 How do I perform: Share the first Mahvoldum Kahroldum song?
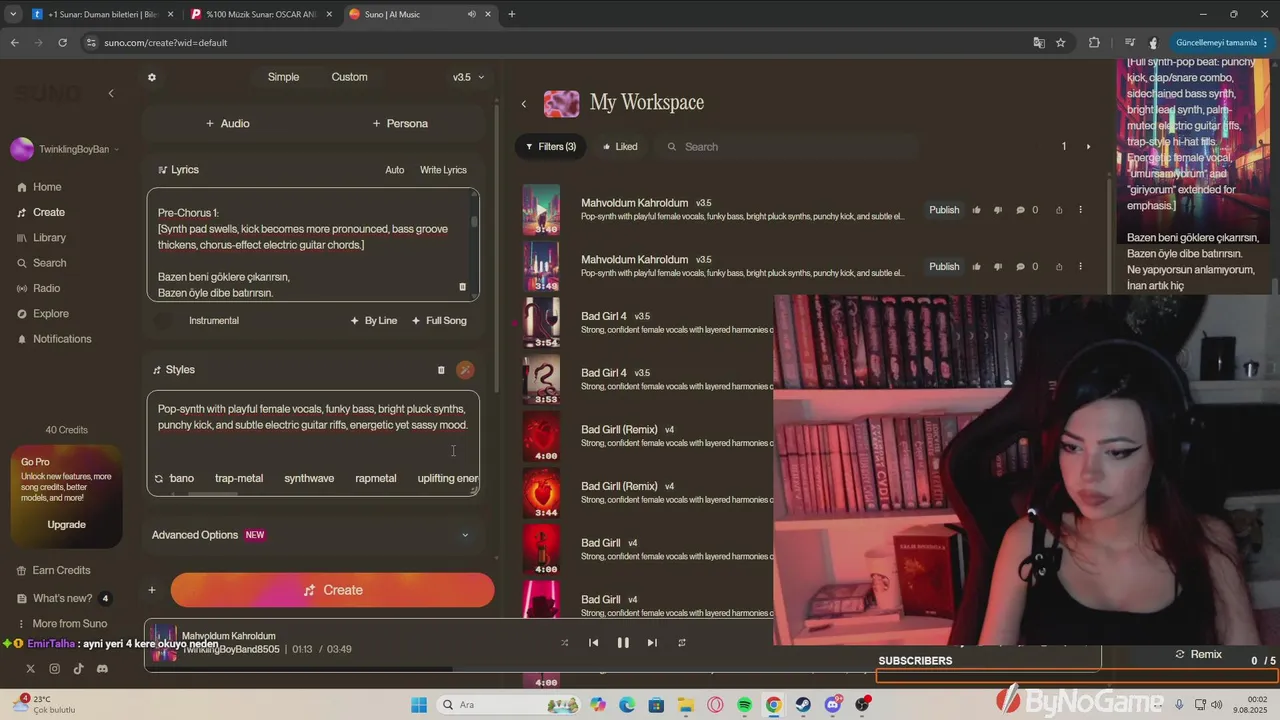1059,210
